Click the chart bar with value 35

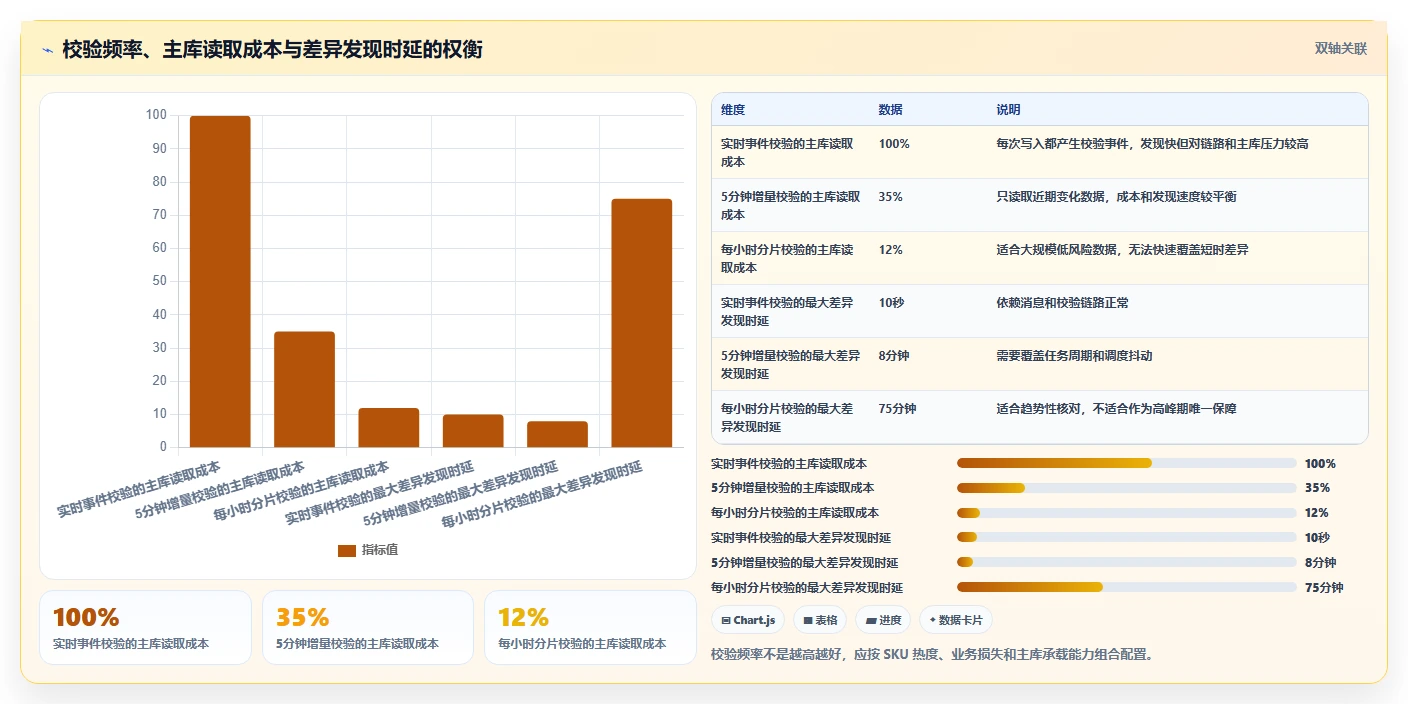[x=305, y=389]
